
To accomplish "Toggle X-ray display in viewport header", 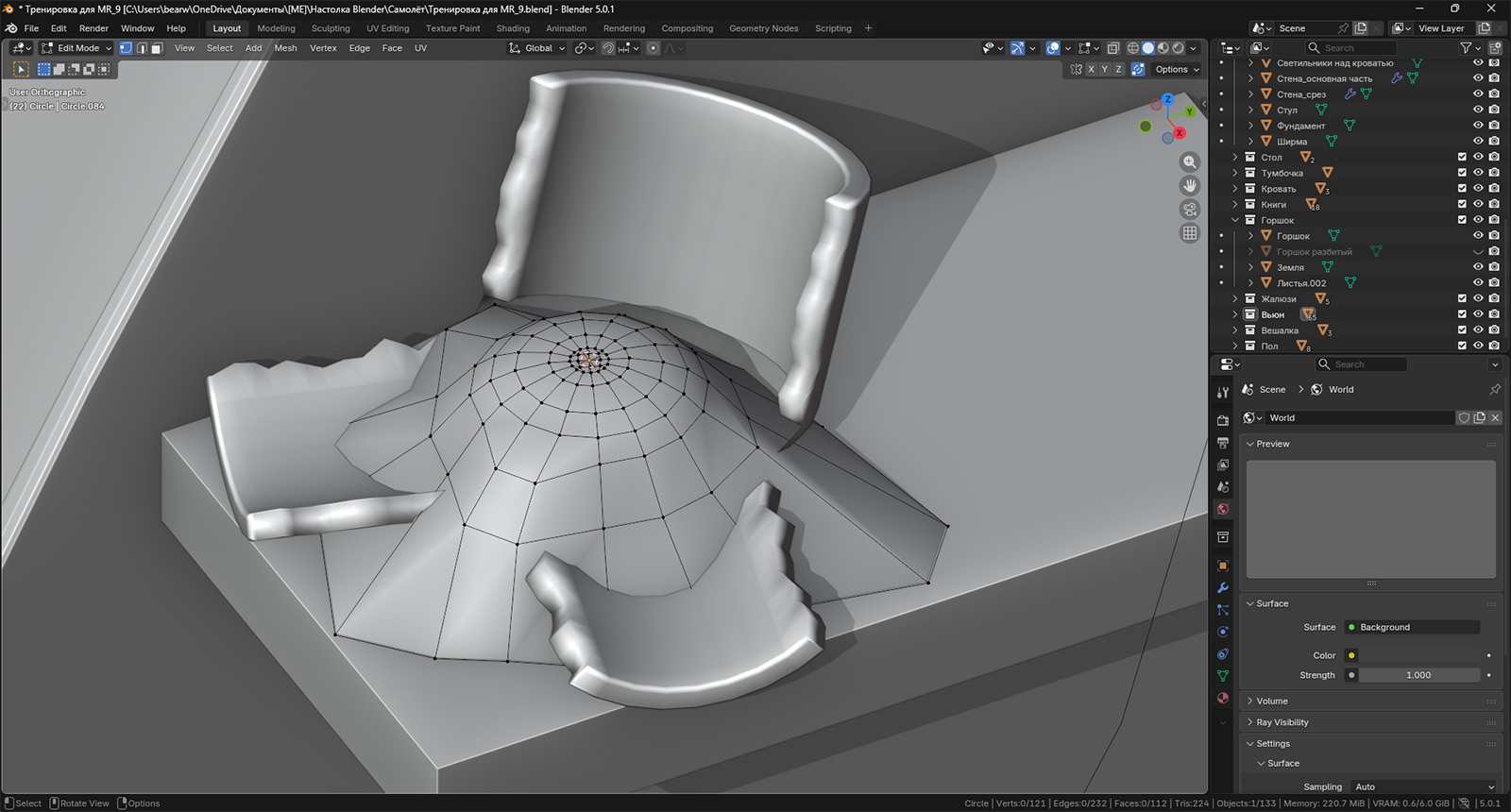I will pos(1113,48).
